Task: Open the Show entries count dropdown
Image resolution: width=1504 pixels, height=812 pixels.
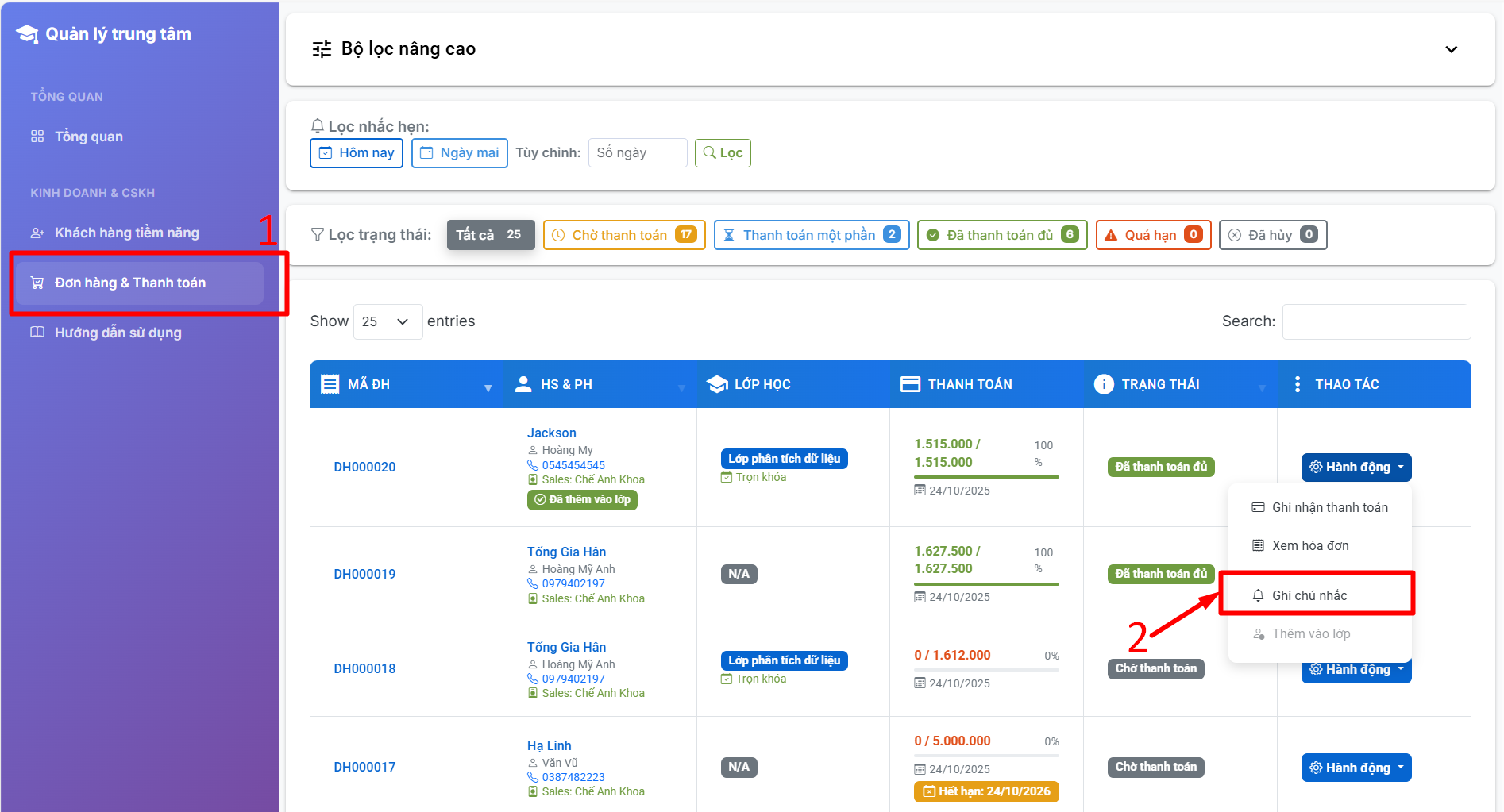Action: 387,321
